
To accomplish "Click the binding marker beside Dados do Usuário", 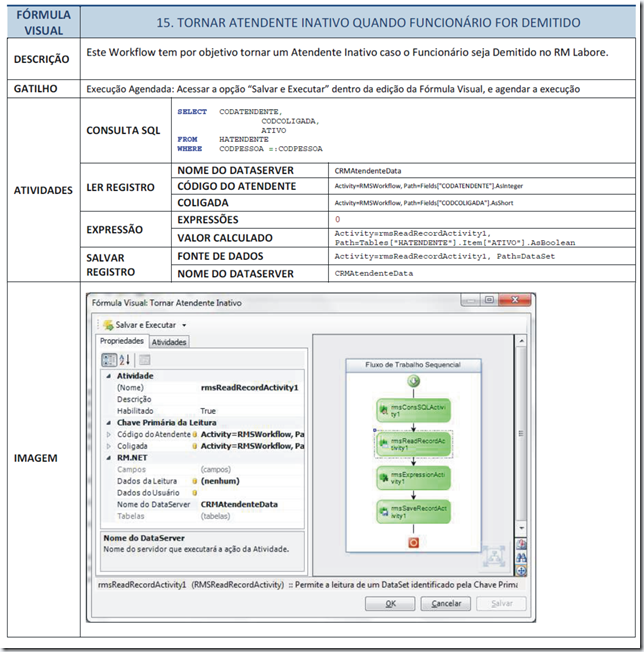I will pyautogui.click(x=195, y=493).
